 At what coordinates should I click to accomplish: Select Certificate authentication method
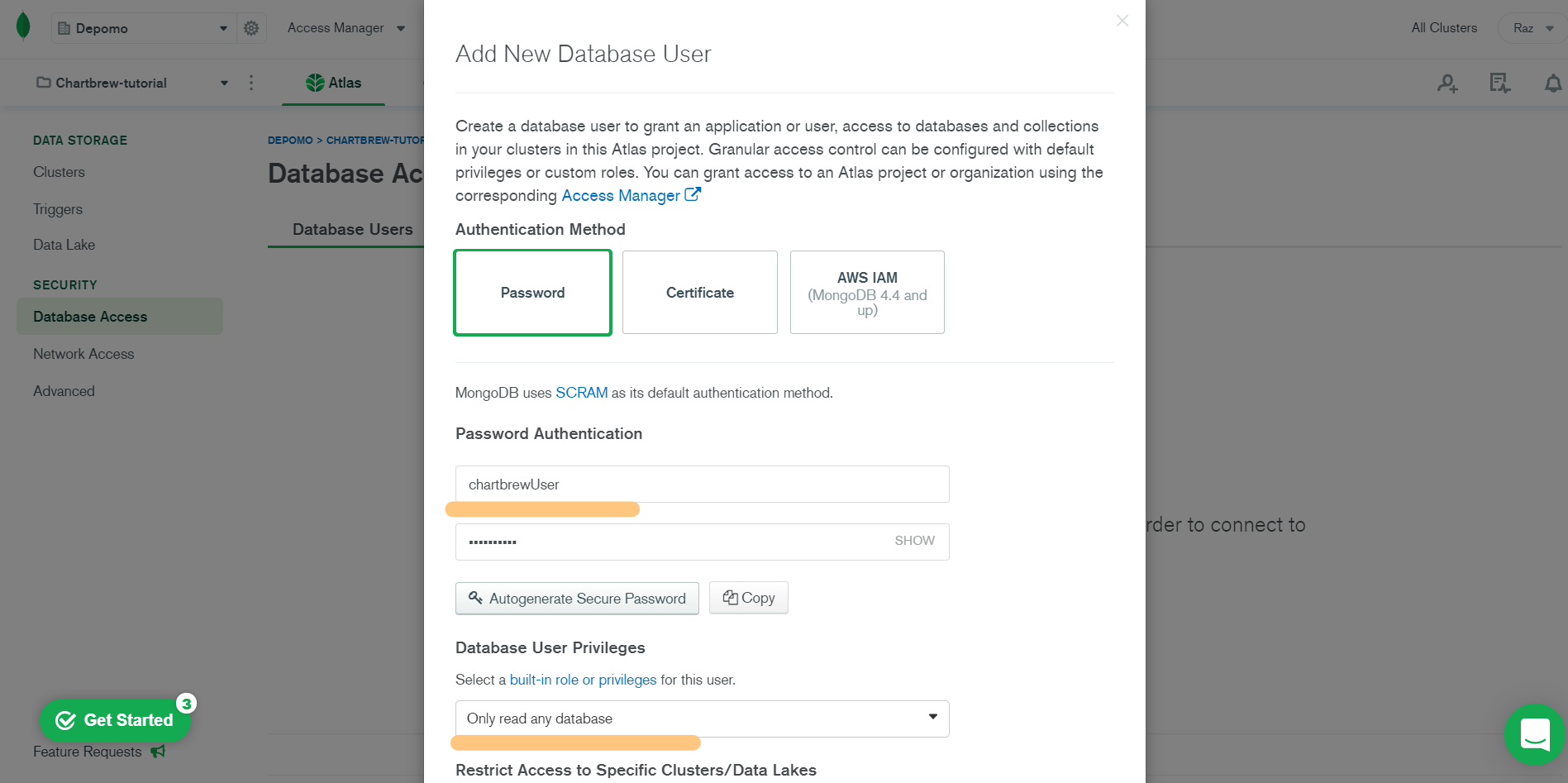[699, 292]
